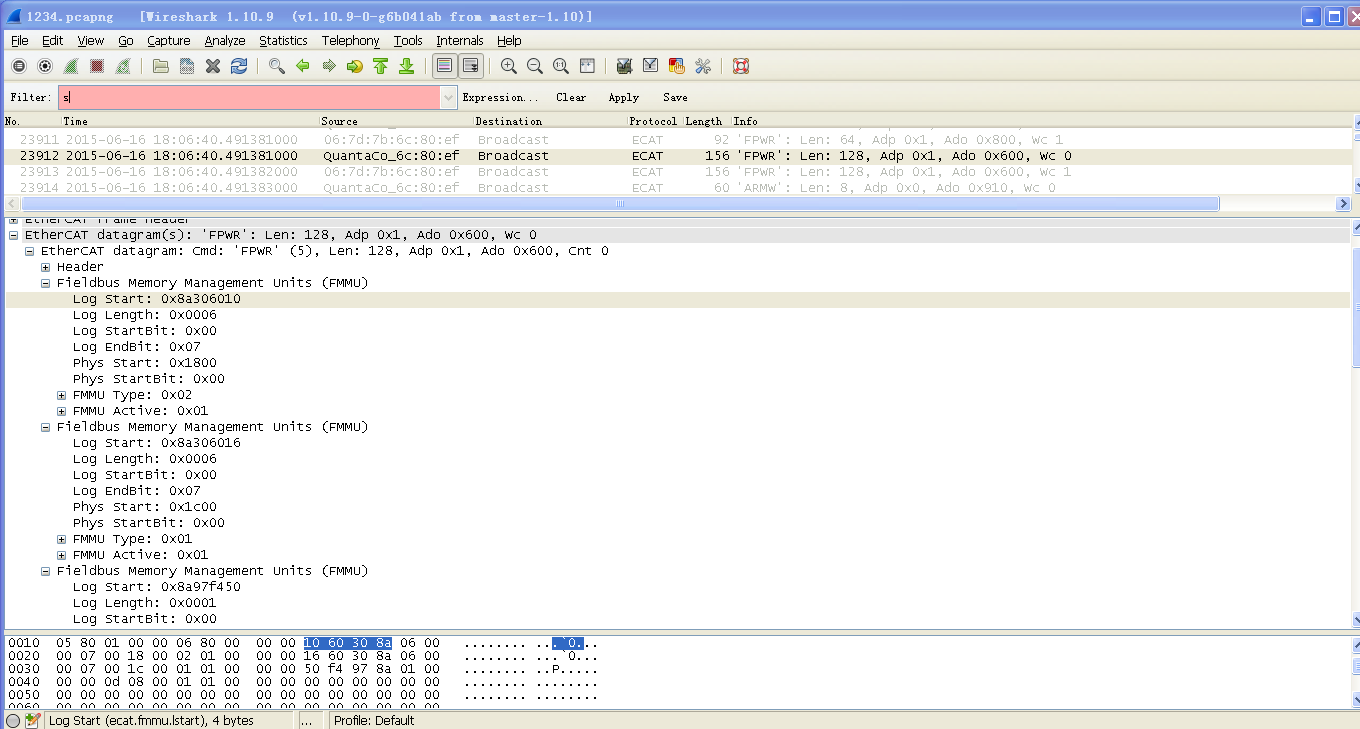Click the packet list horizontal scrollbar thumb
This screenshot has width=1360, height=729.
tap(619, 204)
